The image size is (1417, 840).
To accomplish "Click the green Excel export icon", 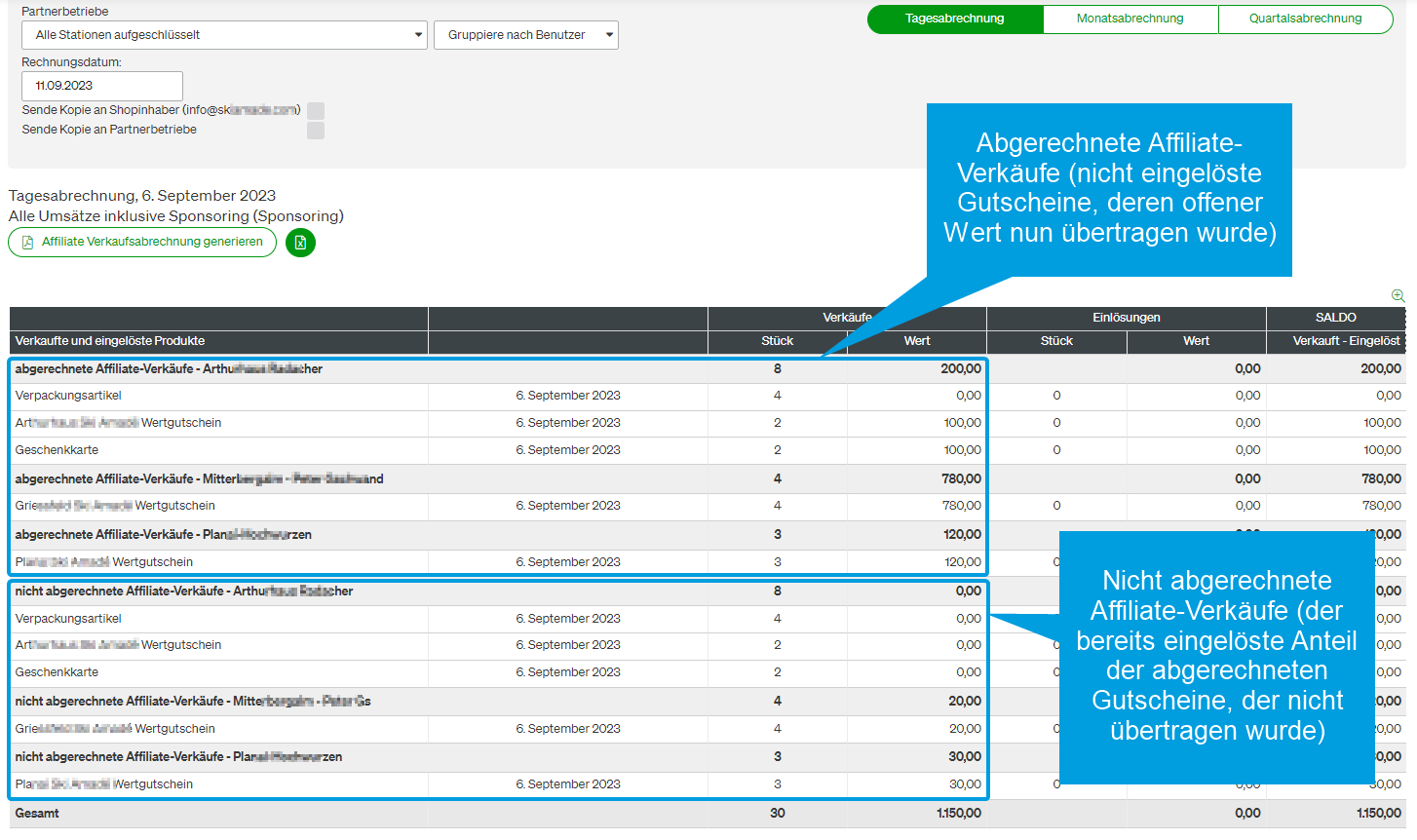I will pos(300,243).
